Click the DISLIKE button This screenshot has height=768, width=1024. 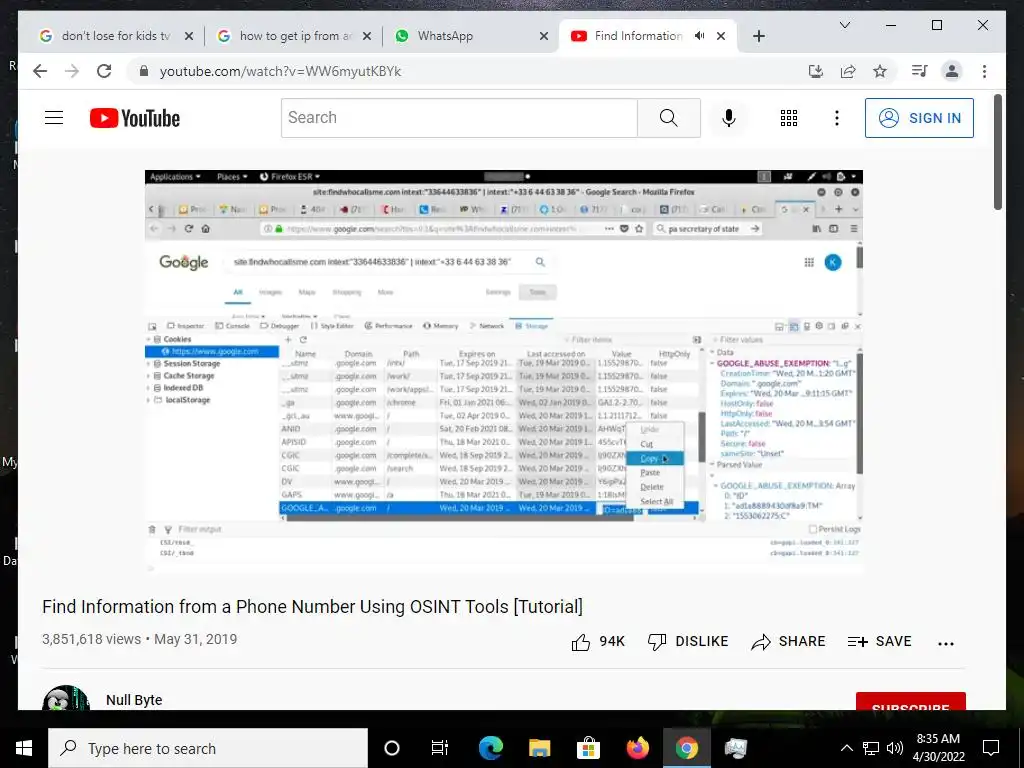point(687,642)
